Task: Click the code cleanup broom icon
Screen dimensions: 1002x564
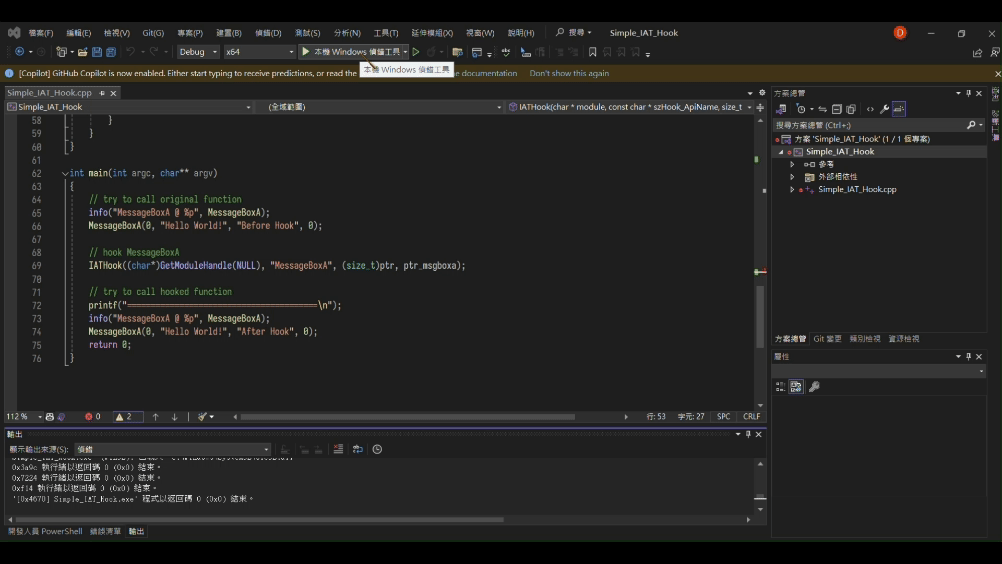Action: tap(203, 416)
